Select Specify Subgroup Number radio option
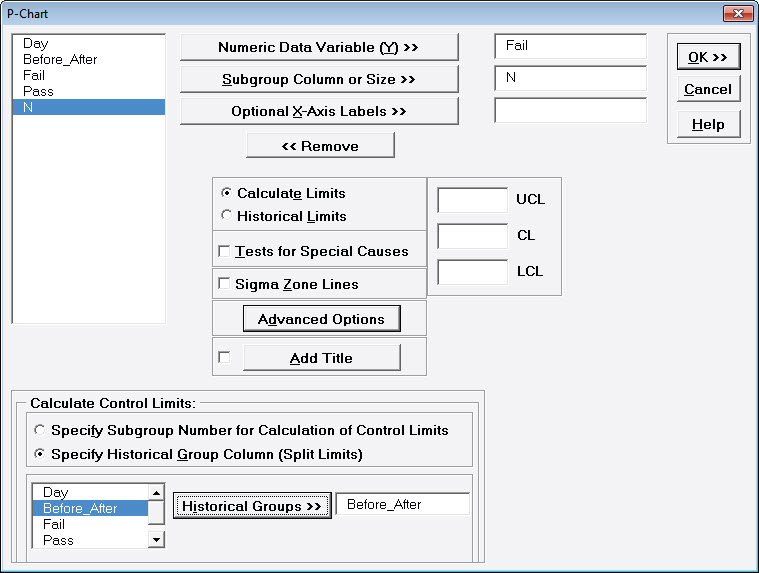The width and height of the screenshot is (759, 573). click(x=40, y=430)
